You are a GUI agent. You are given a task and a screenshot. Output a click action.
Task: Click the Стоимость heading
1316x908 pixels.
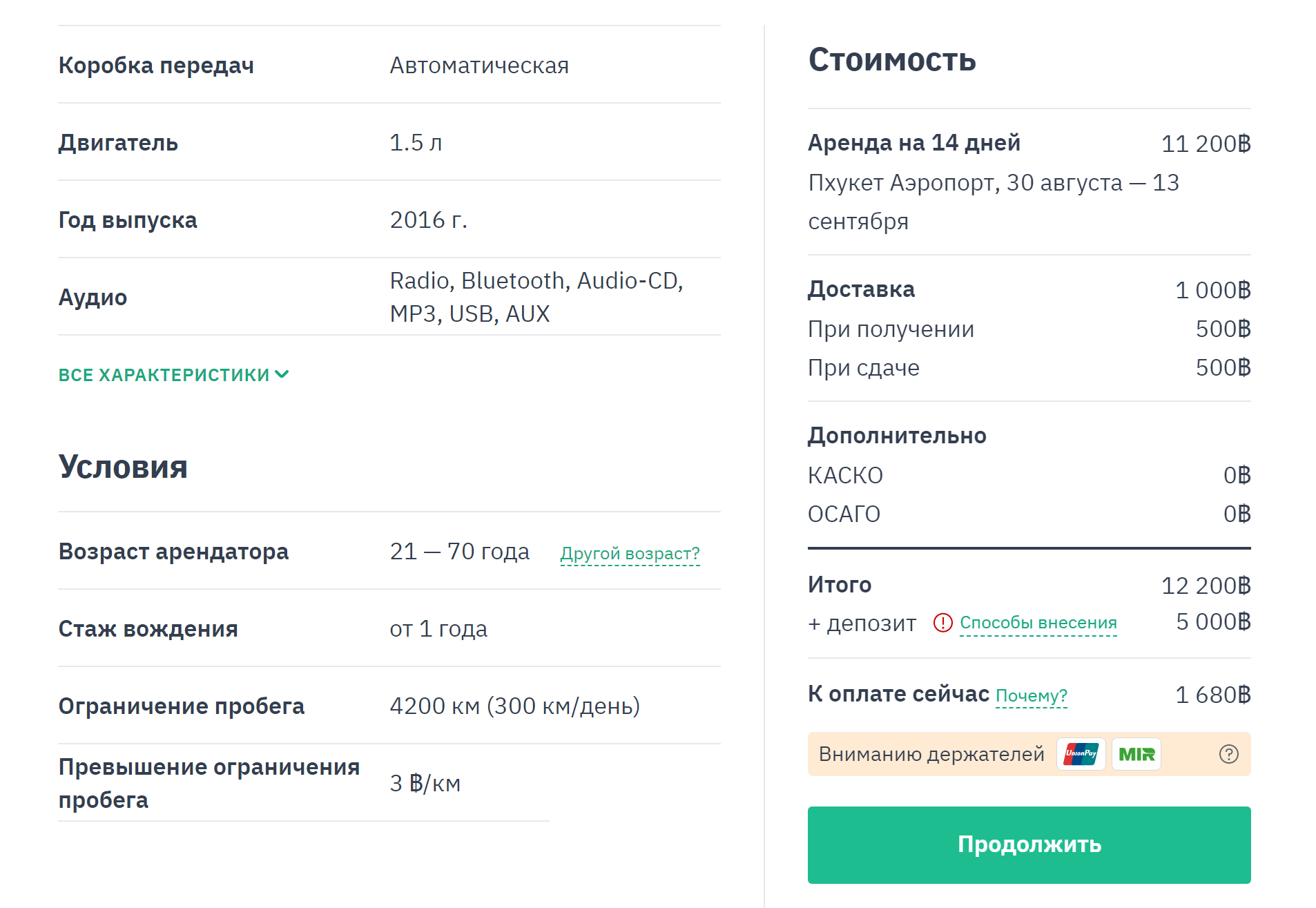click(x=892, y=60)
